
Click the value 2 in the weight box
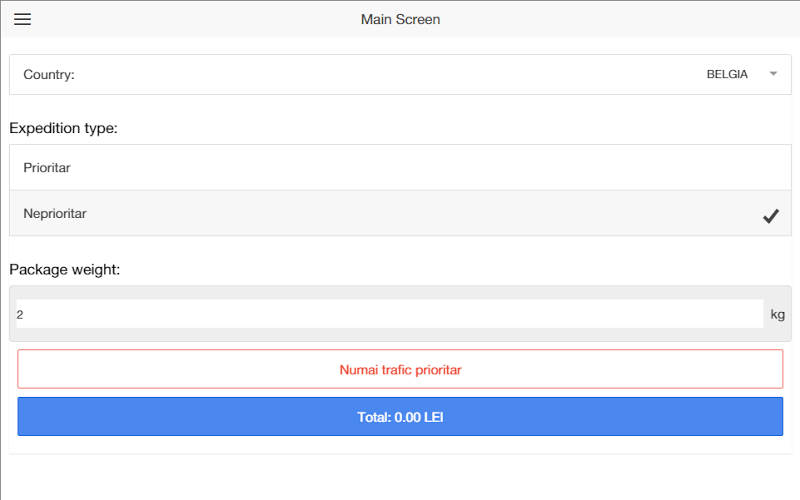click(x=20, y=314)
